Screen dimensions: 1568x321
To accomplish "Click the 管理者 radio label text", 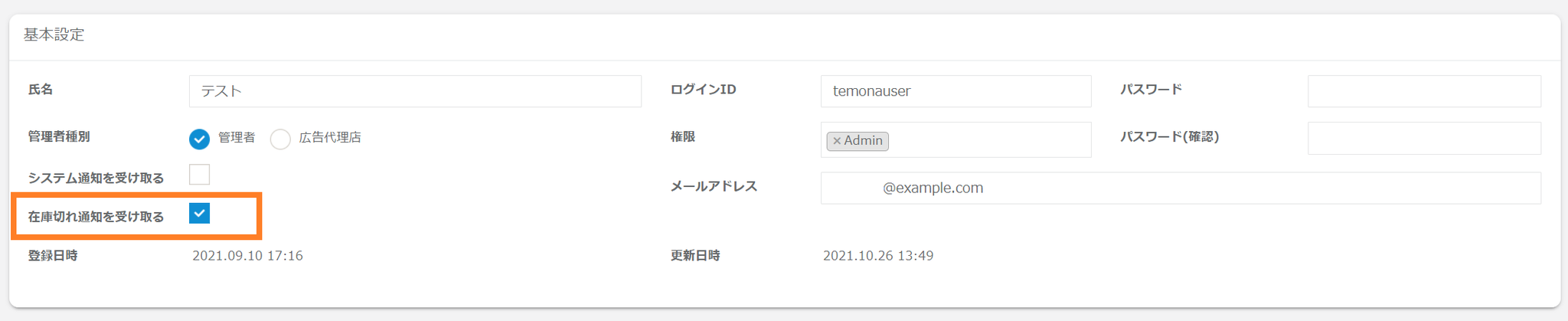I will point(237,138).
